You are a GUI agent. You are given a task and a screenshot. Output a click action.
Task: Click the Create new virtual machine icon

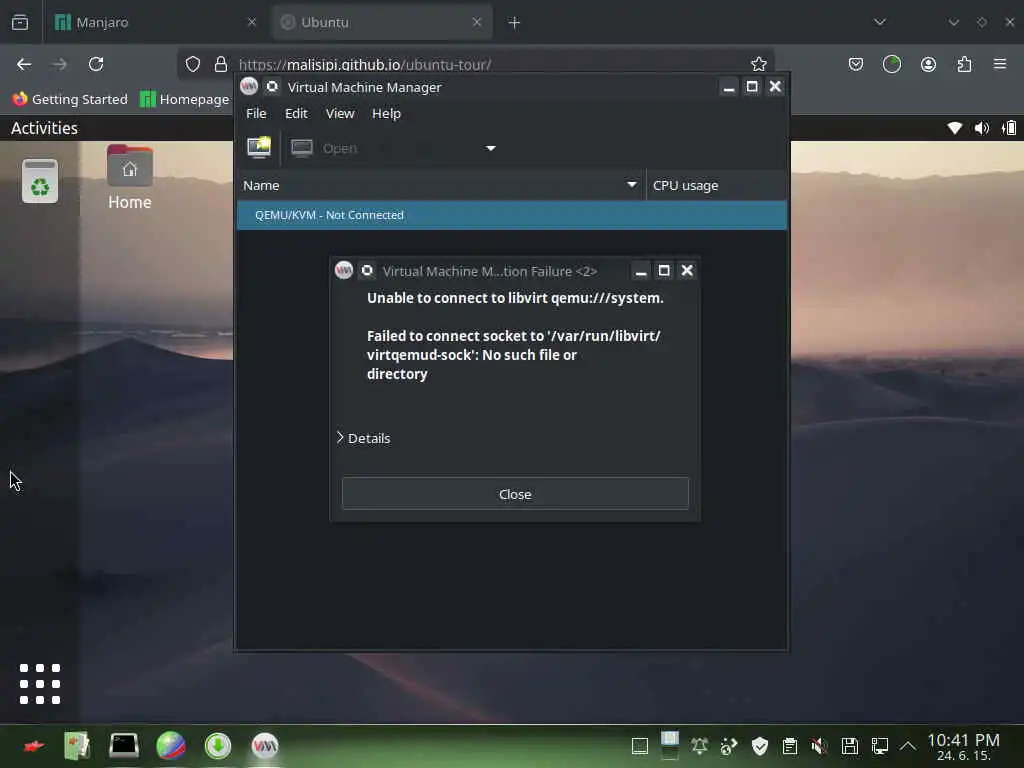[x=259, y=148]
